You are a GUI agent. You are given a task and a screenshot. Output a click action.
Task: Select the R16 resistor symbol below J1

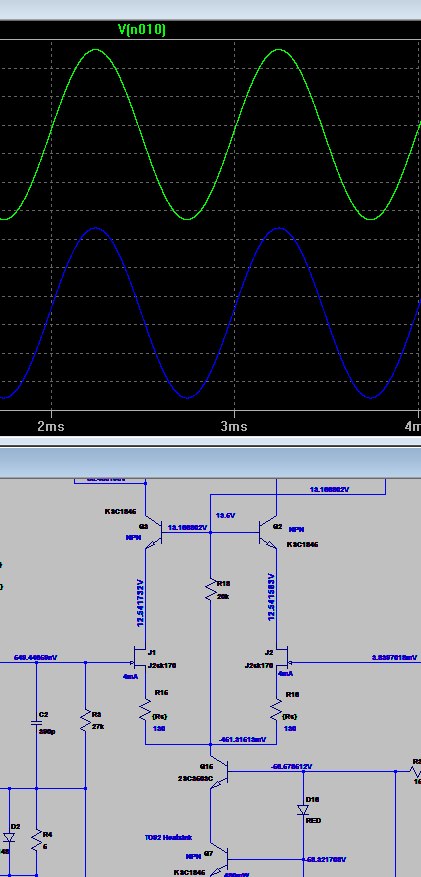pyautogui.click(x=145, y=710)
